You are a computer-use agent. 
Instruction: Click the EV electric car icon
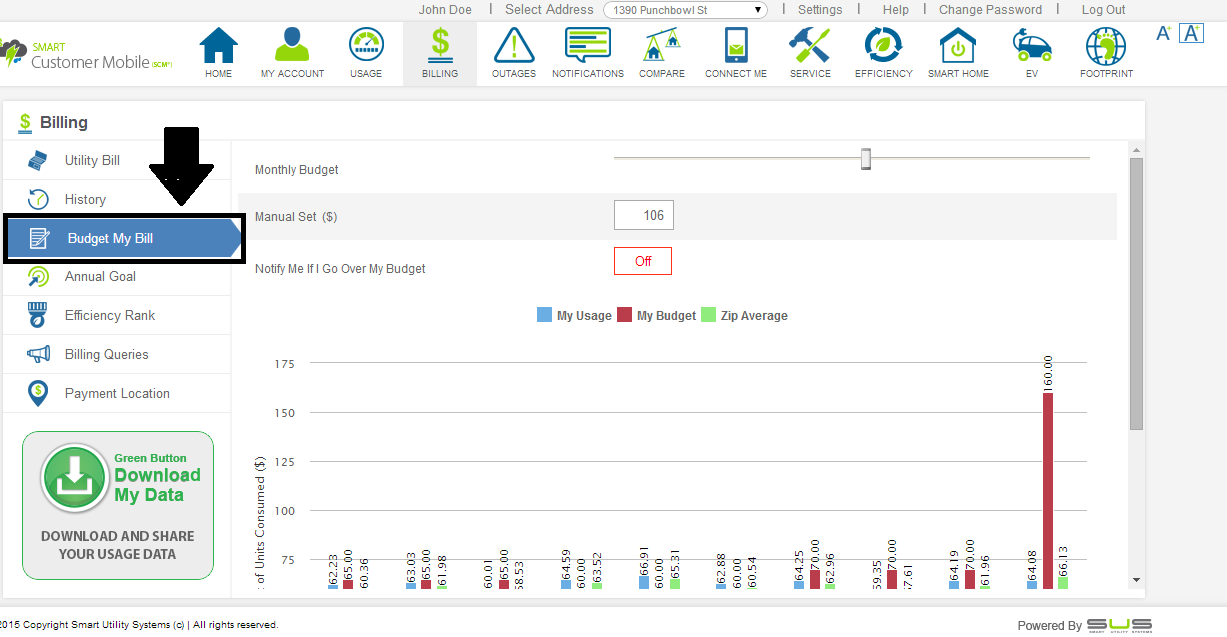click(1032, 47)
